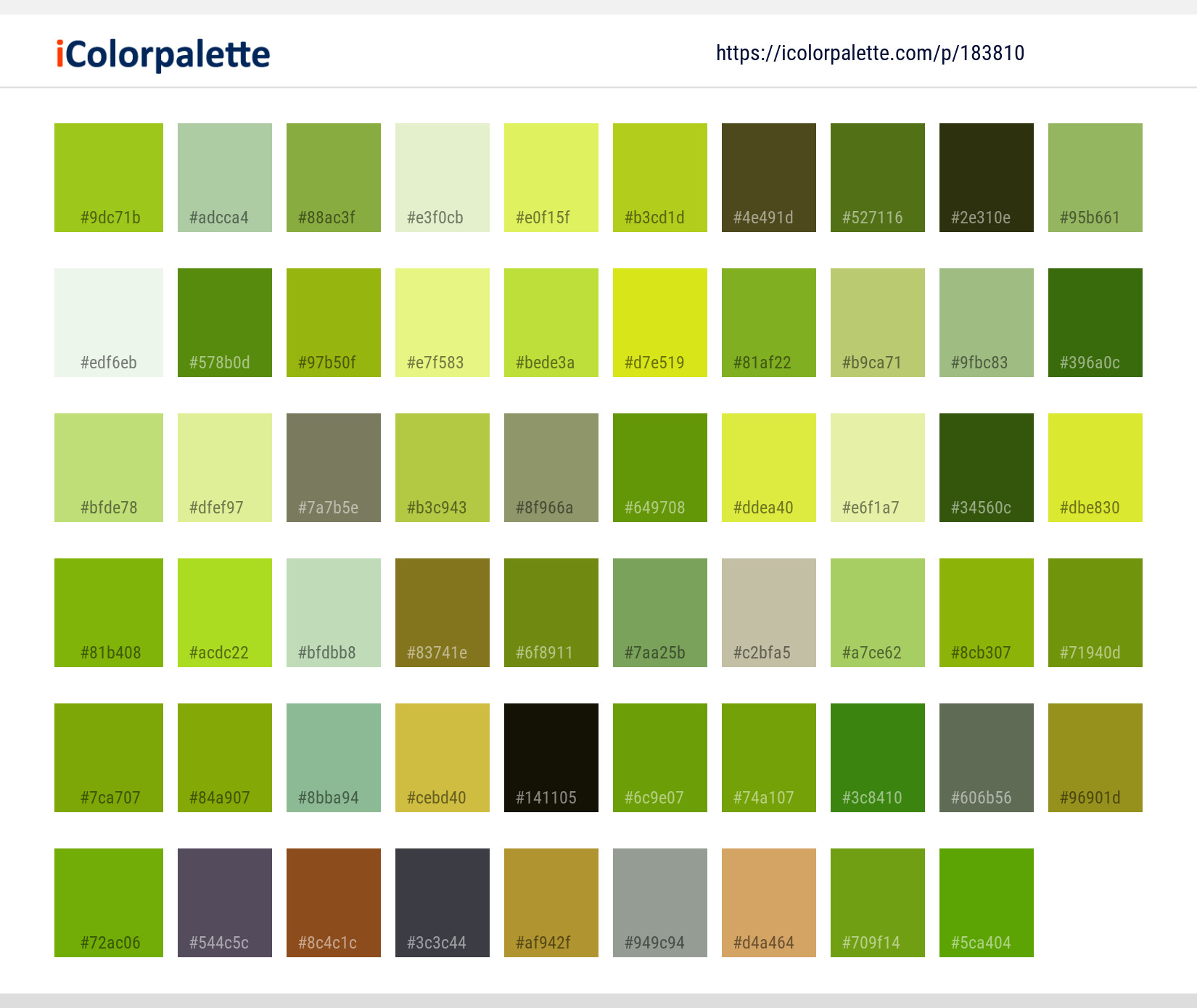Select the #83741e brownish swatch
The height and width of the screenshot is (1008, 1197).
pos(443,613)
